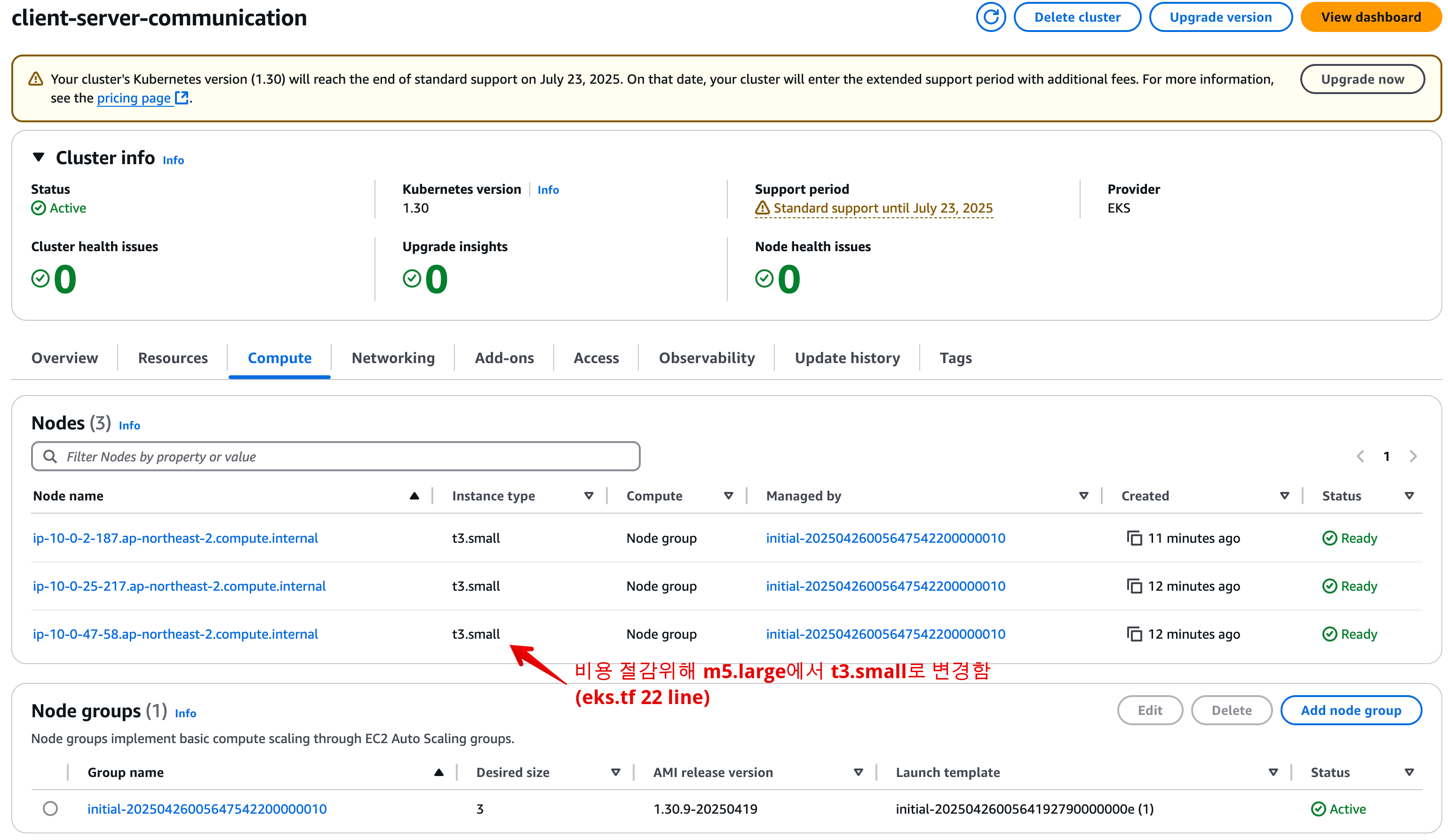Sort node groups by Group name
This screenshot has width=1448, height=840.
click(x=439, y=773)
